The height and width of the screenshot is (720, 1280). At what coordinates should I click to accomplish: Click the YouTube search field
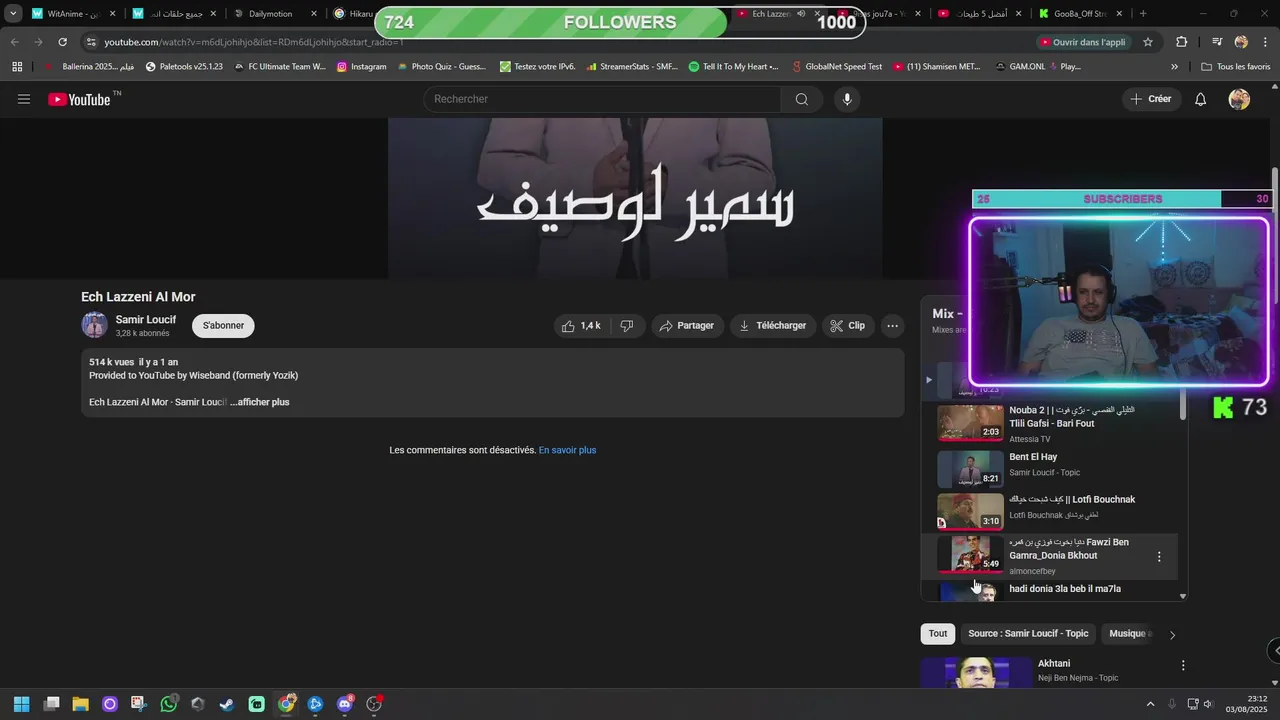tap(602, 99)
